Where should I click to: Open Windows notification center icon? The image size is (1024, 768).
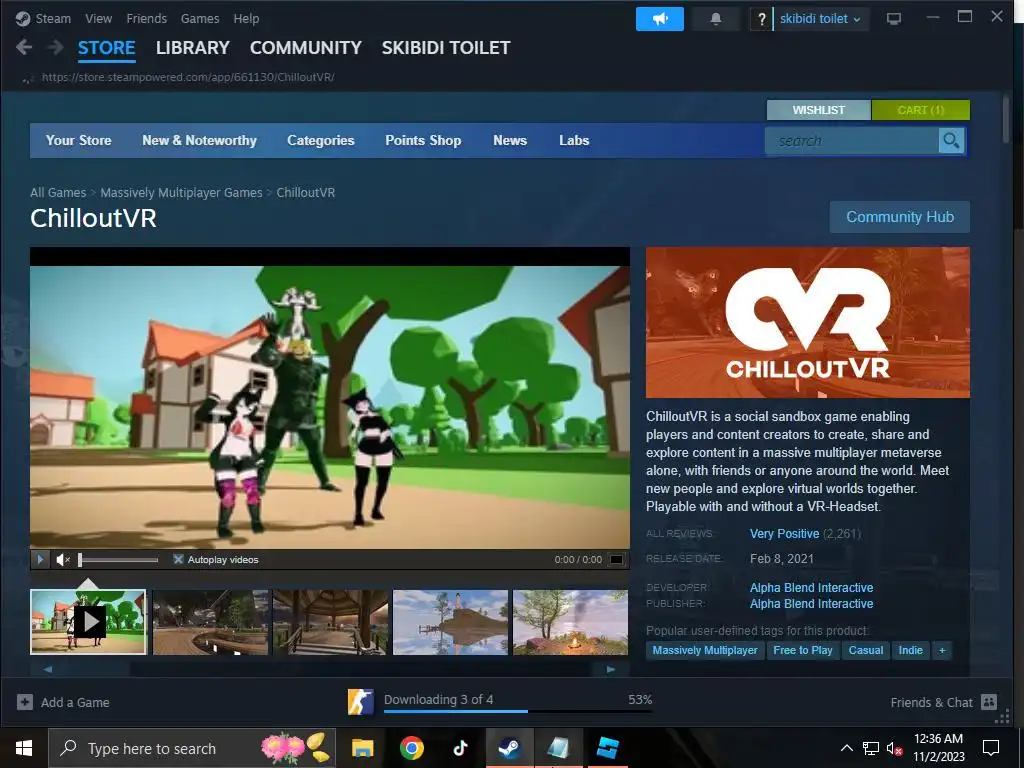(991, 748)
